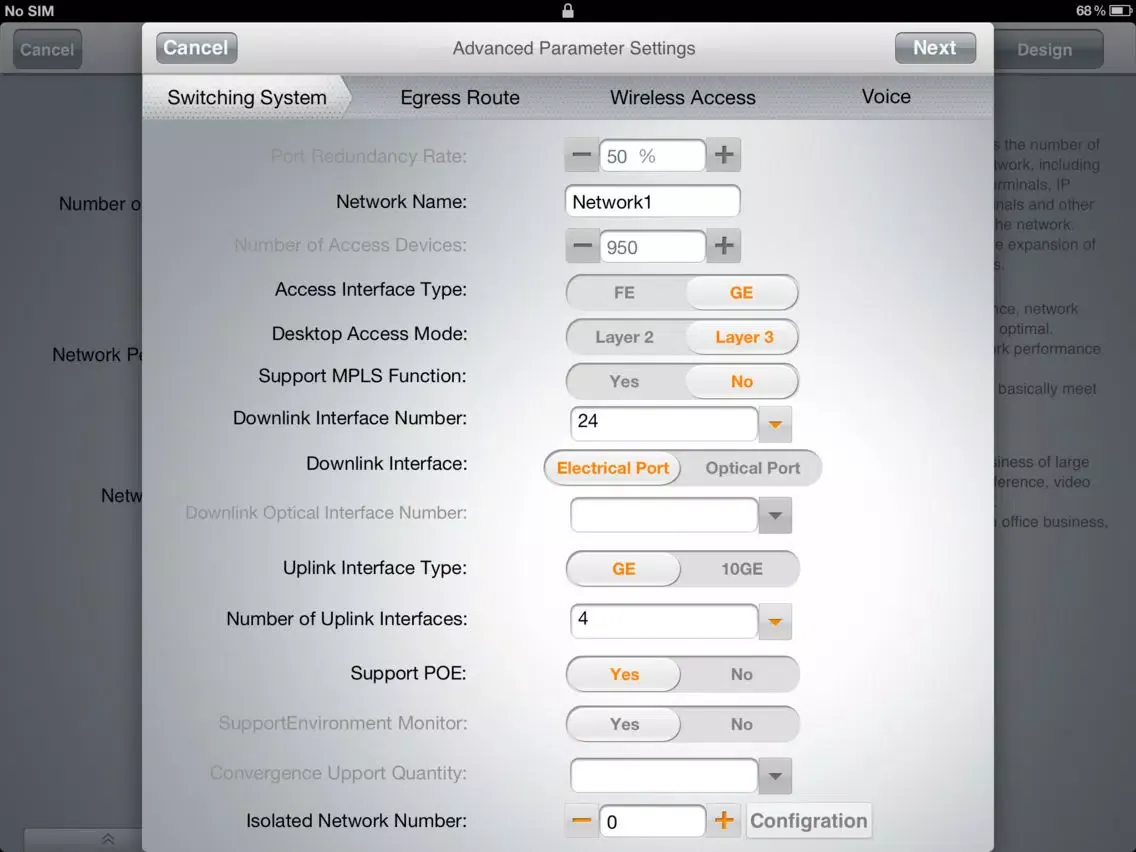Switch to the Switching System tab
This screenshot has height=852, width=1136.
(246, 97)
